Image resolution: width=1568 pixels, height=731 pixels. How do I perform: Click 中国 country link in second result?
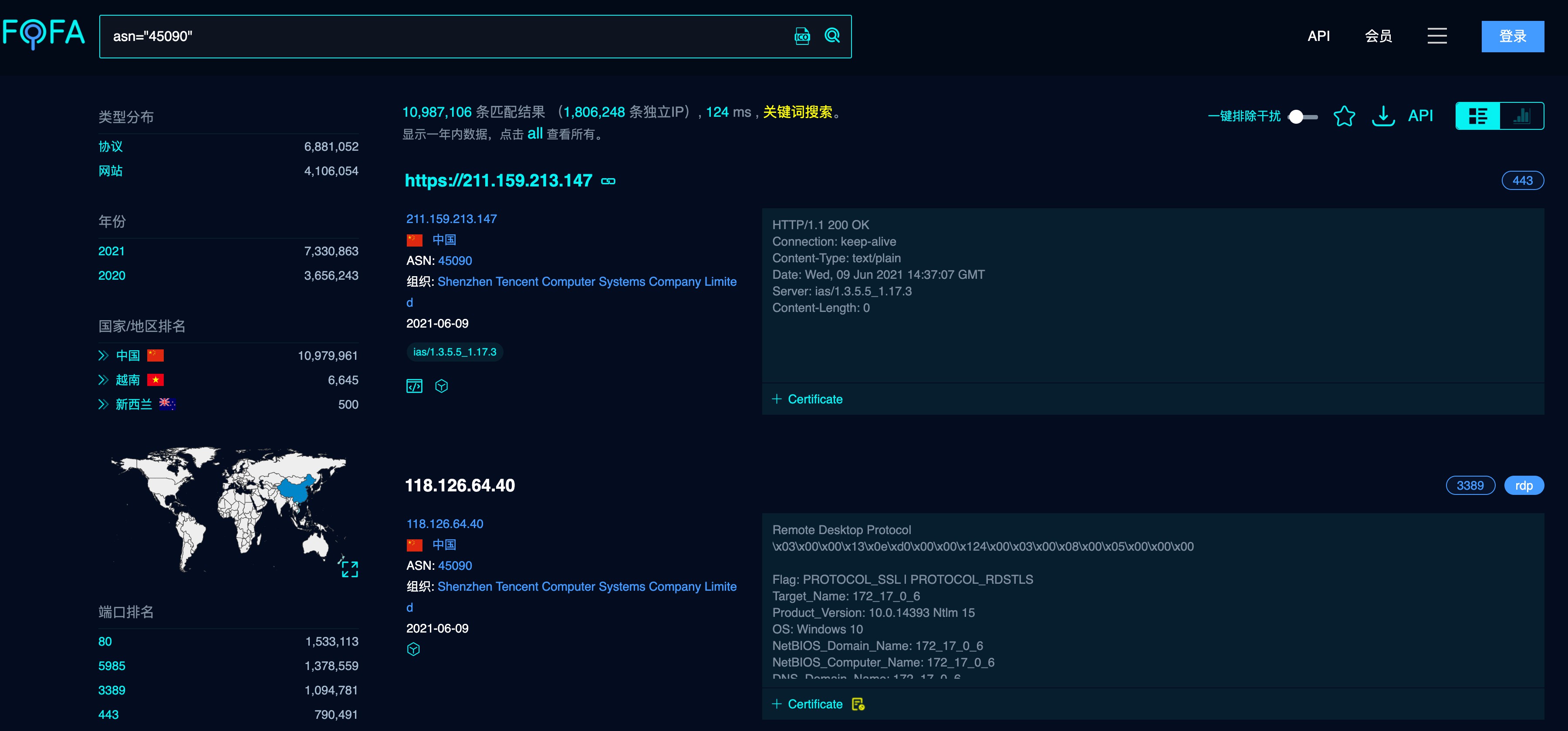[x=444, y=545]
